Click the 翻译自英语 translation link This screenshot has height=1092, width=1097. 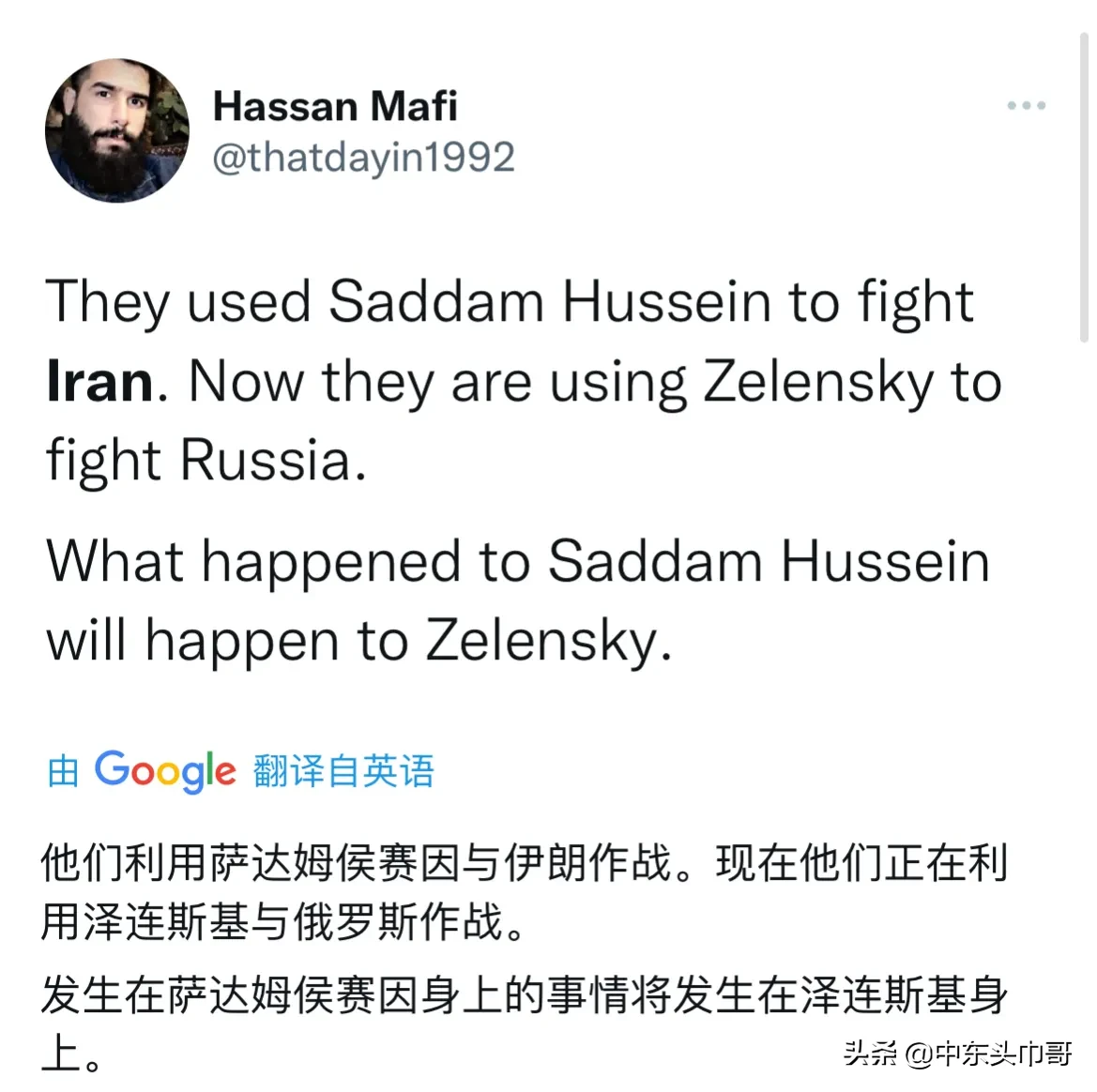[x=343, y=771]
